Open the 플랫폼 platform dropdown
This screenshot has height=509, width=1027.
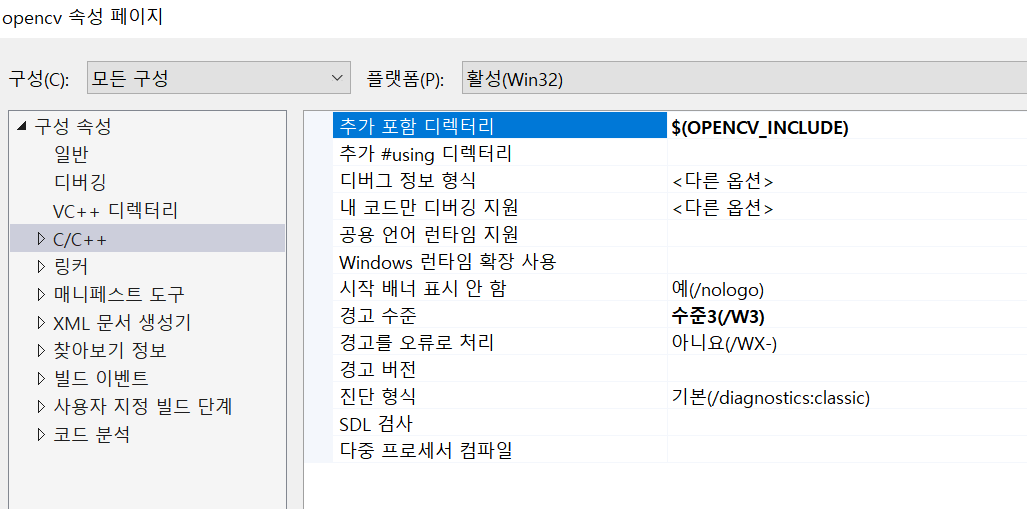coord(744,79)
